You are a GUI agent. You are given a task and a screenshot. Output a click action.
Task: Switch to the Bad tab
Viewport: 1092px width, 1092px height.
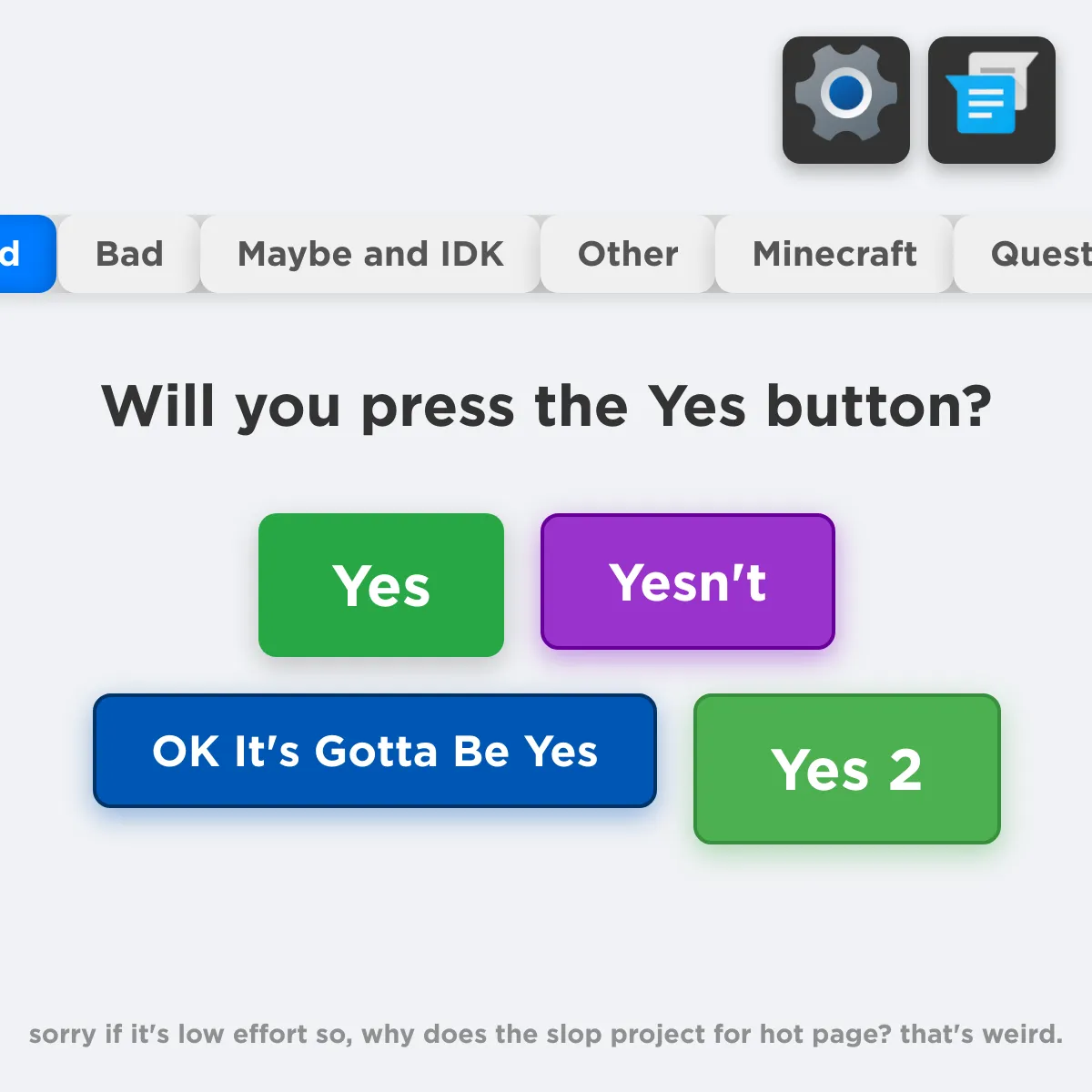(129, 254)
